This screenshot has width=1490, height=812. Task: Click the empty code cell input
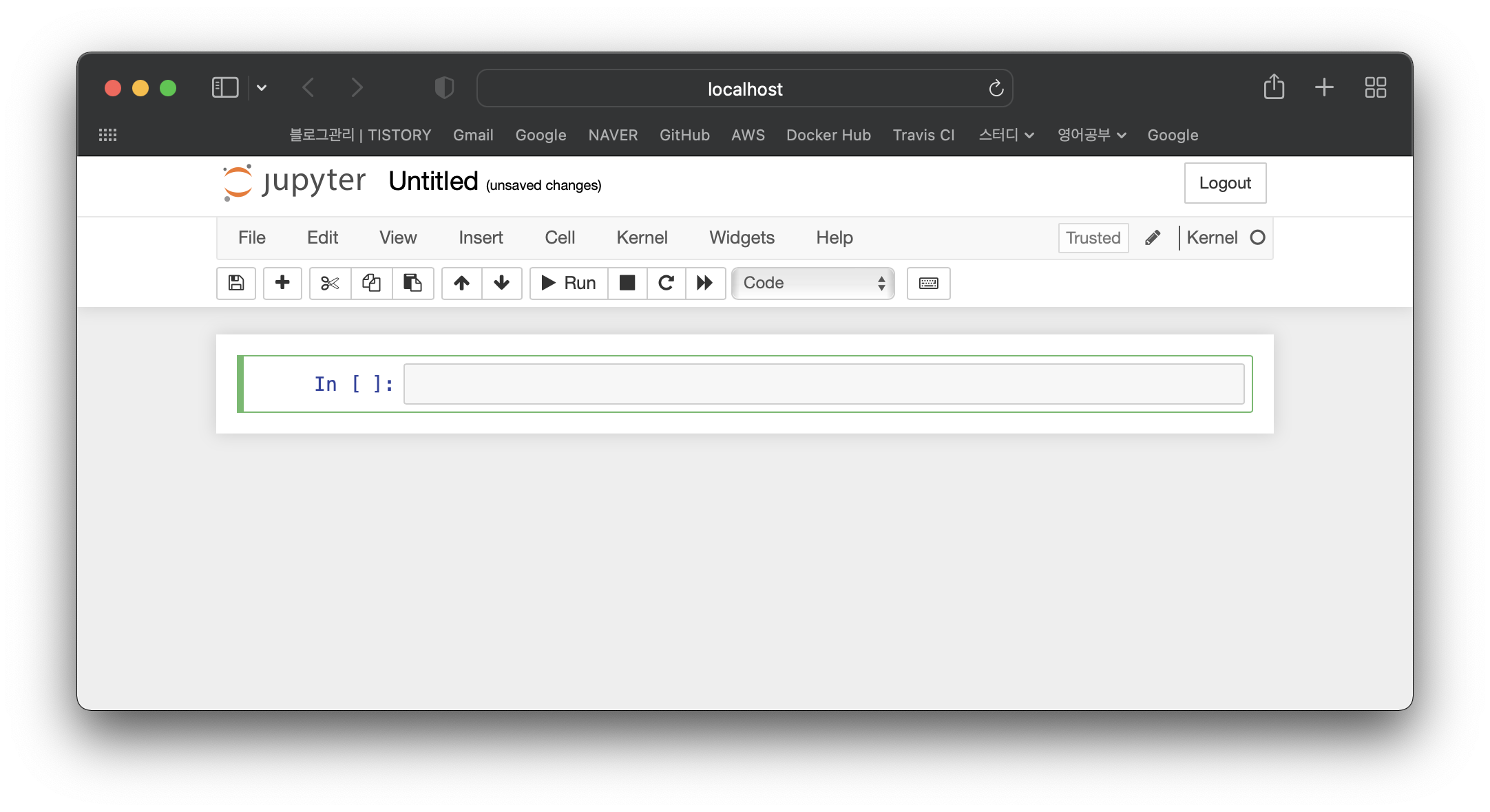point(823,384)
